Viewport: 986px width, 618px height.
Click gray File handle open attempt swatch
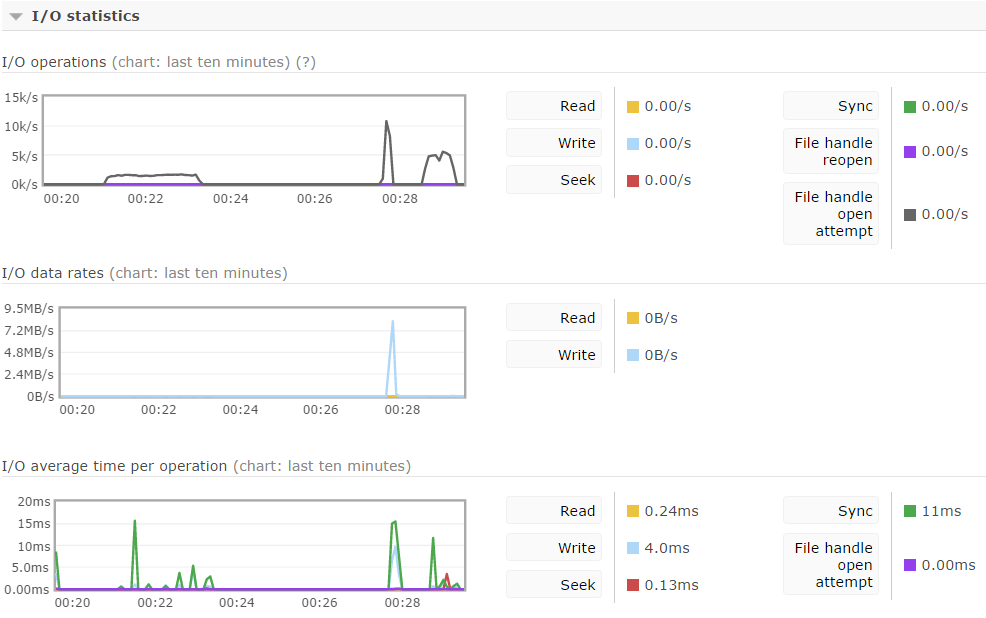click(909, 215)
